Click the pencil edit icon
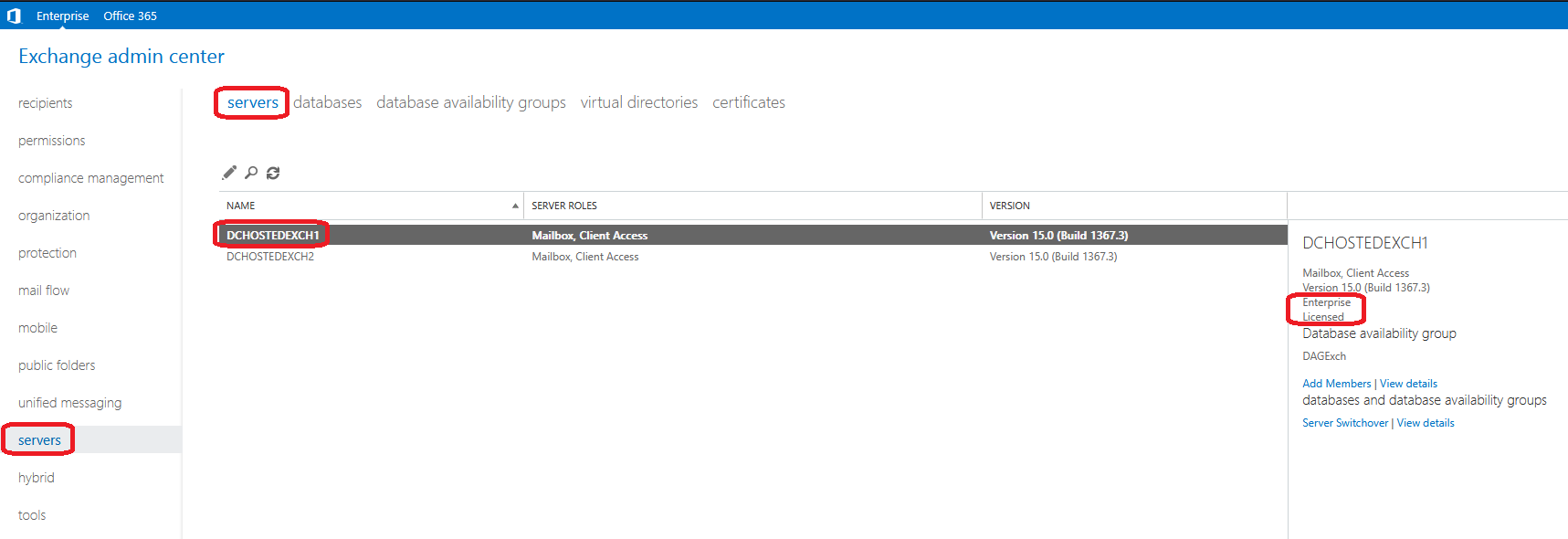Image resolution: width=1568 pixels, height=539 pixels. click(229, 173)
